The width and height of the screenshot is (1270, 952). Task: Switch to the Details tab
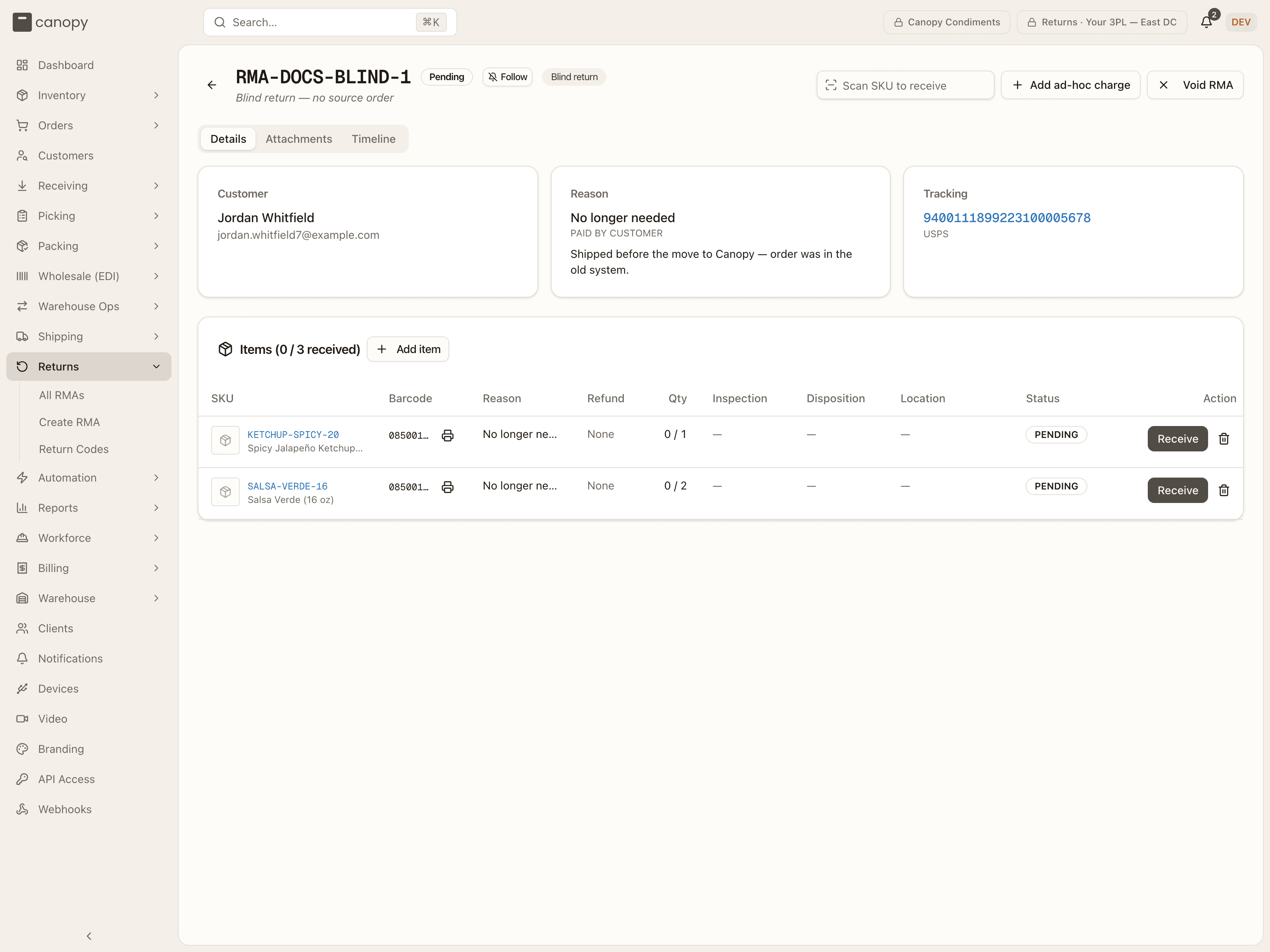pyautogui.click(x=228, y=139)
